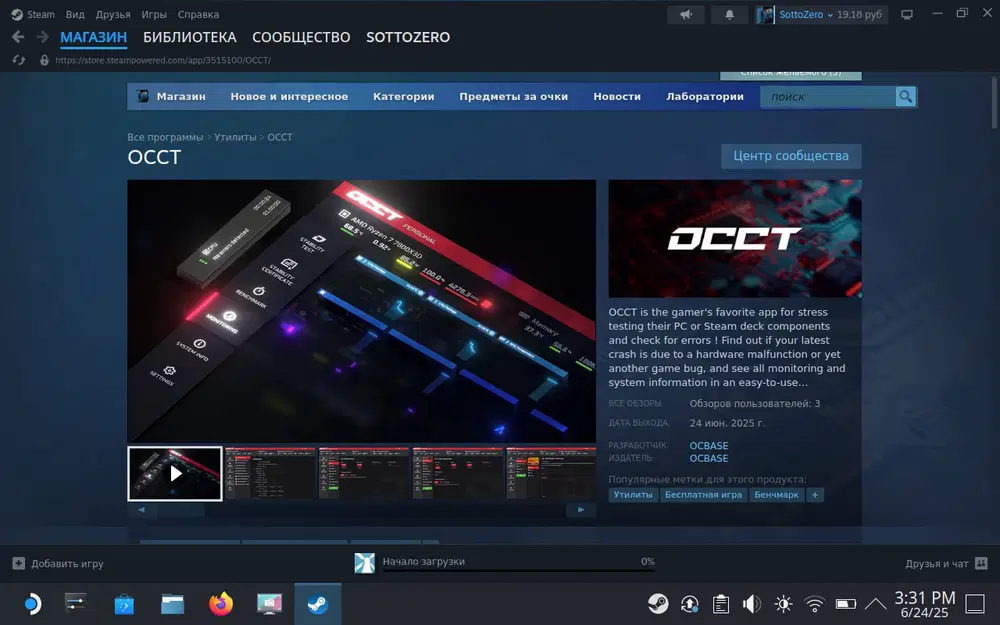The width and height of the screenshot is (1000, 625).
Task: Open the system updates tray icon
Action: click(x=689, y=603)
